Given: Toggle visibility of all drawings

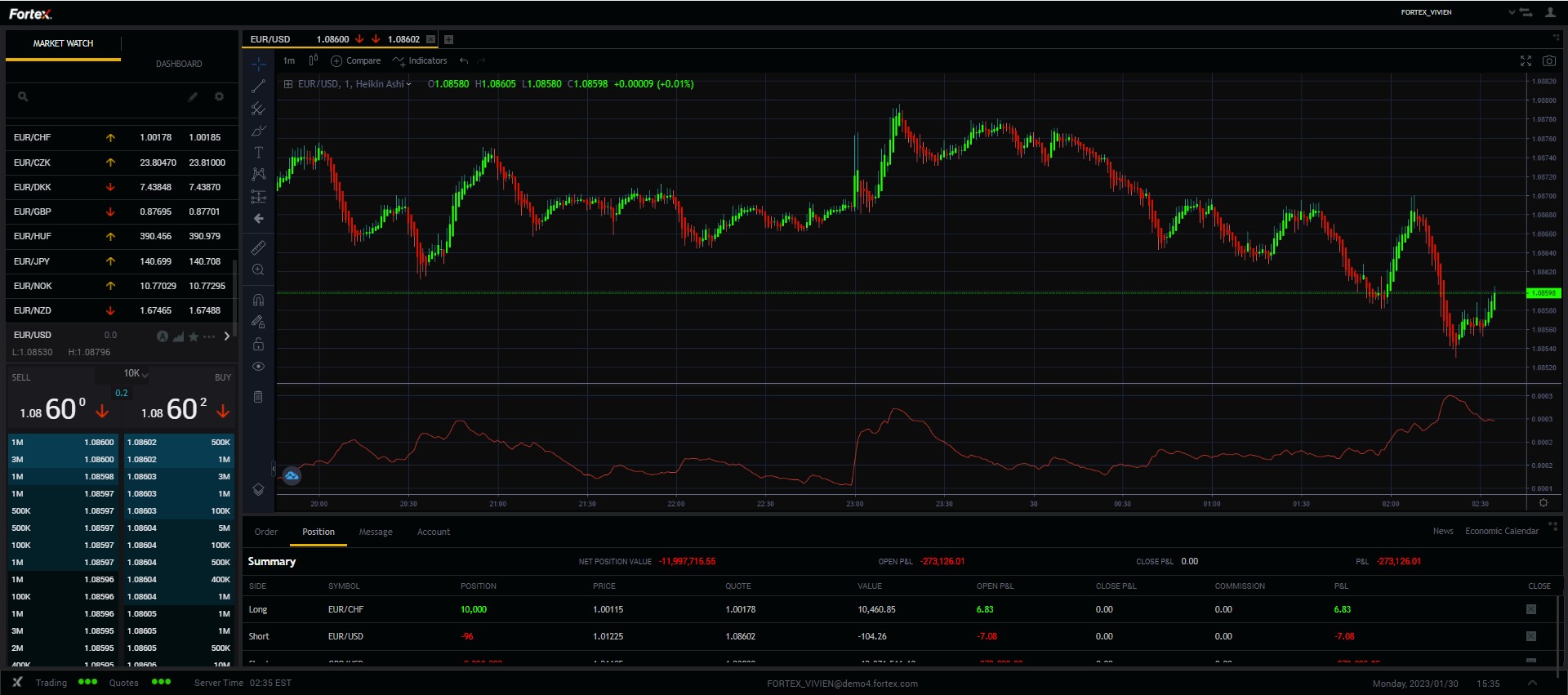Looking at the screenshot, I should pos(258,367).
